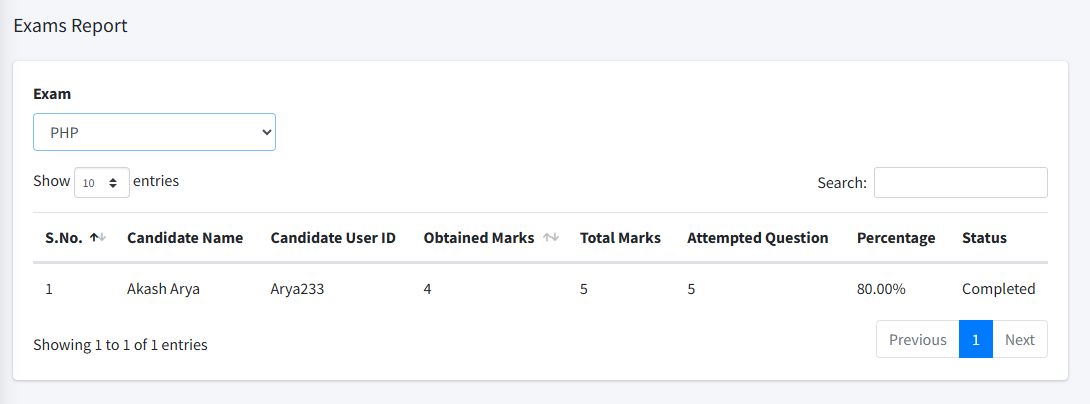Screen dimensions: 1090x404
Task: Select the Percentage column header
Action: (896, 238)
